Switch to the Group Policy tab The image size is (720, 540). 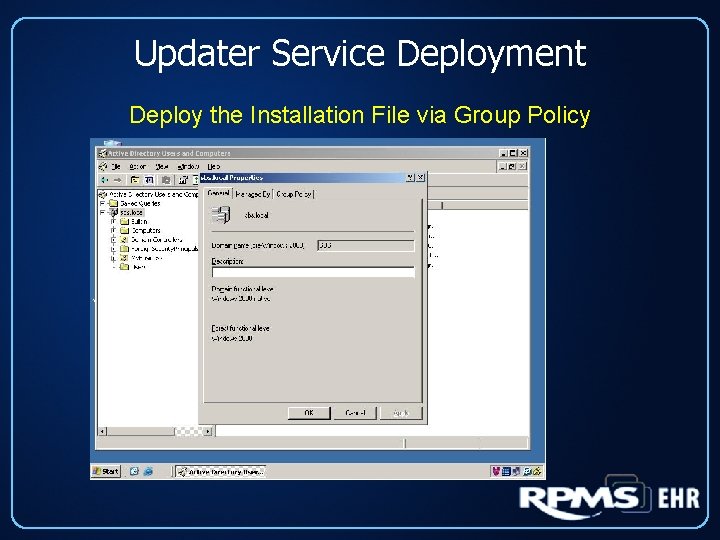click(294, 194)
